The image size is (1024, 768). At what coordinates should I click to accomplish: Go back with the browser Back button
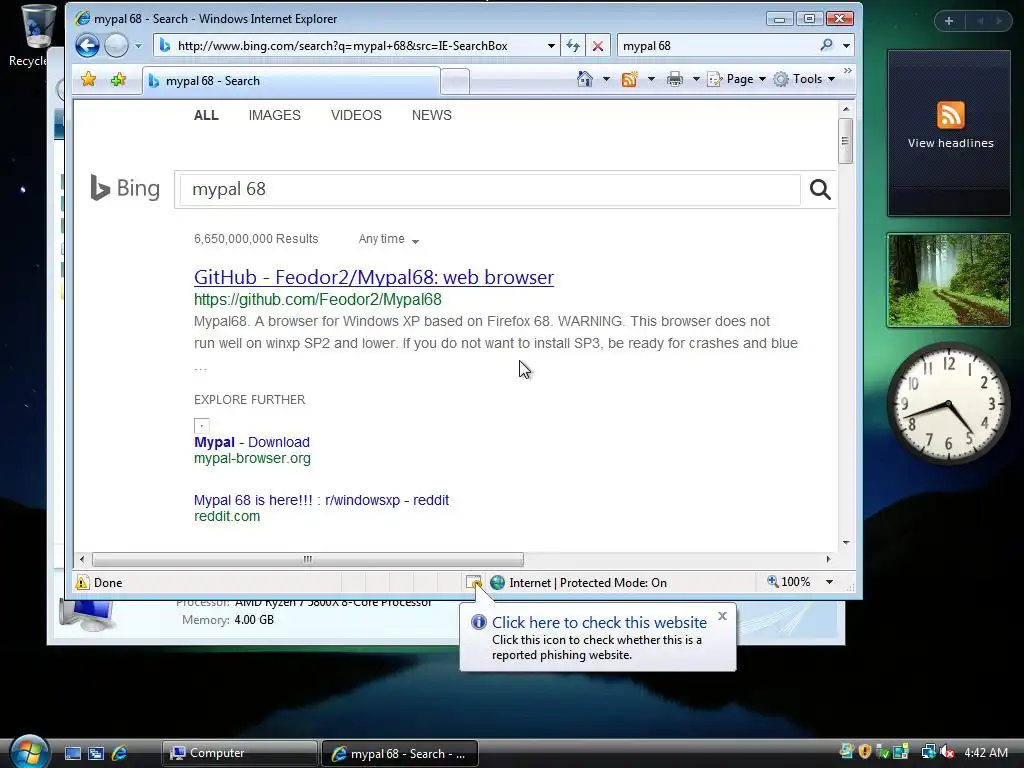coord(87,46)
